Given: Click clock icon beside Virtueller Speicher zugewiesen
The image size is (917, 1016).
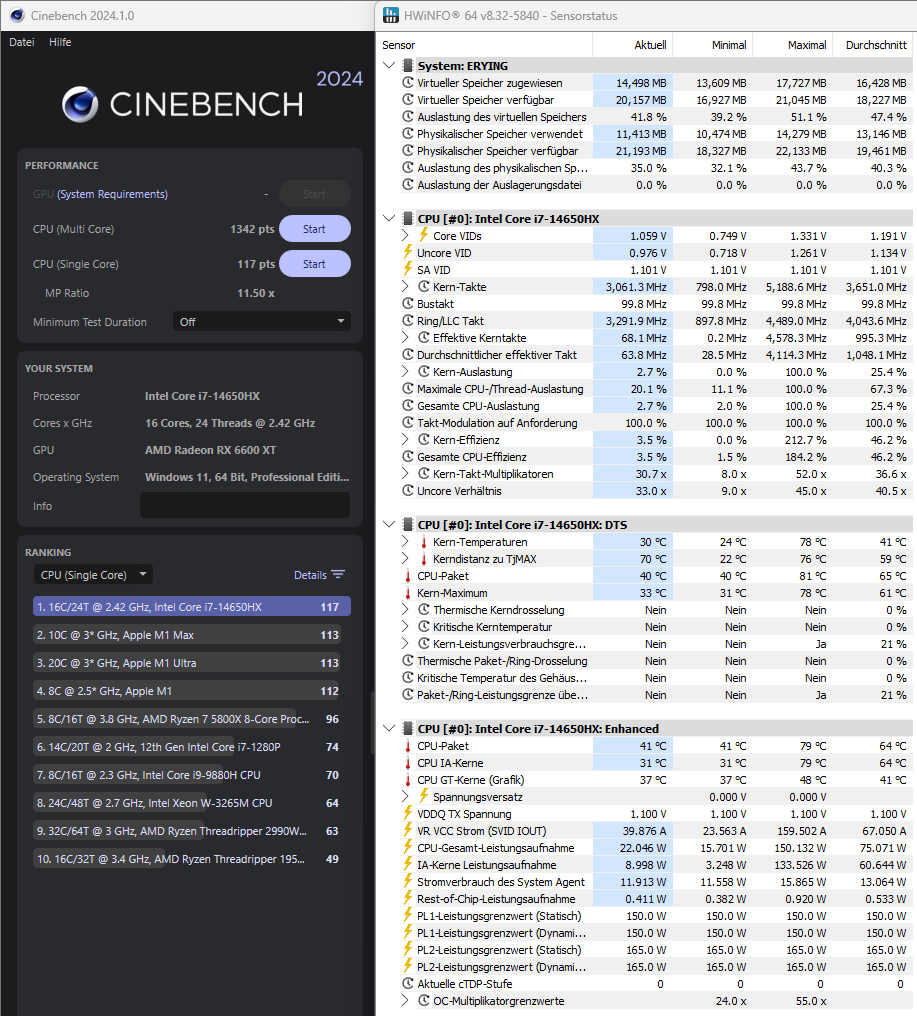Looking at the screenshot, I should coord(408,82).
